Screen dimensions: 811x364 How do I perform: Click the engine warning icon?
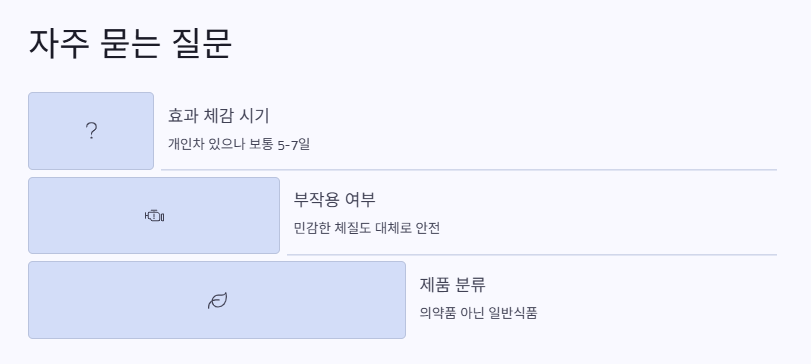click(154, 216)
